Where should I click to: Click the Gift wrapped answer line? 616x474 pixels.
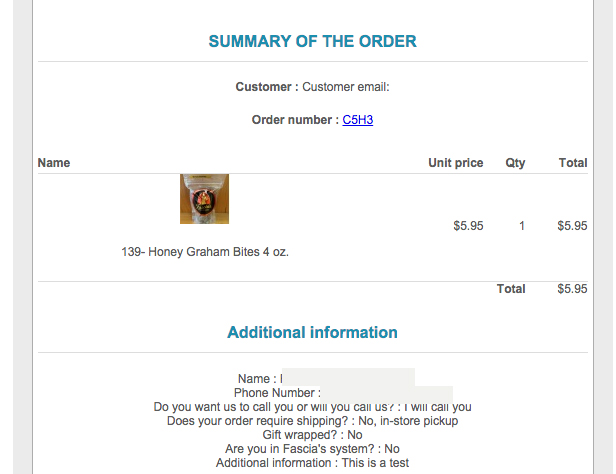coord(312,435)
